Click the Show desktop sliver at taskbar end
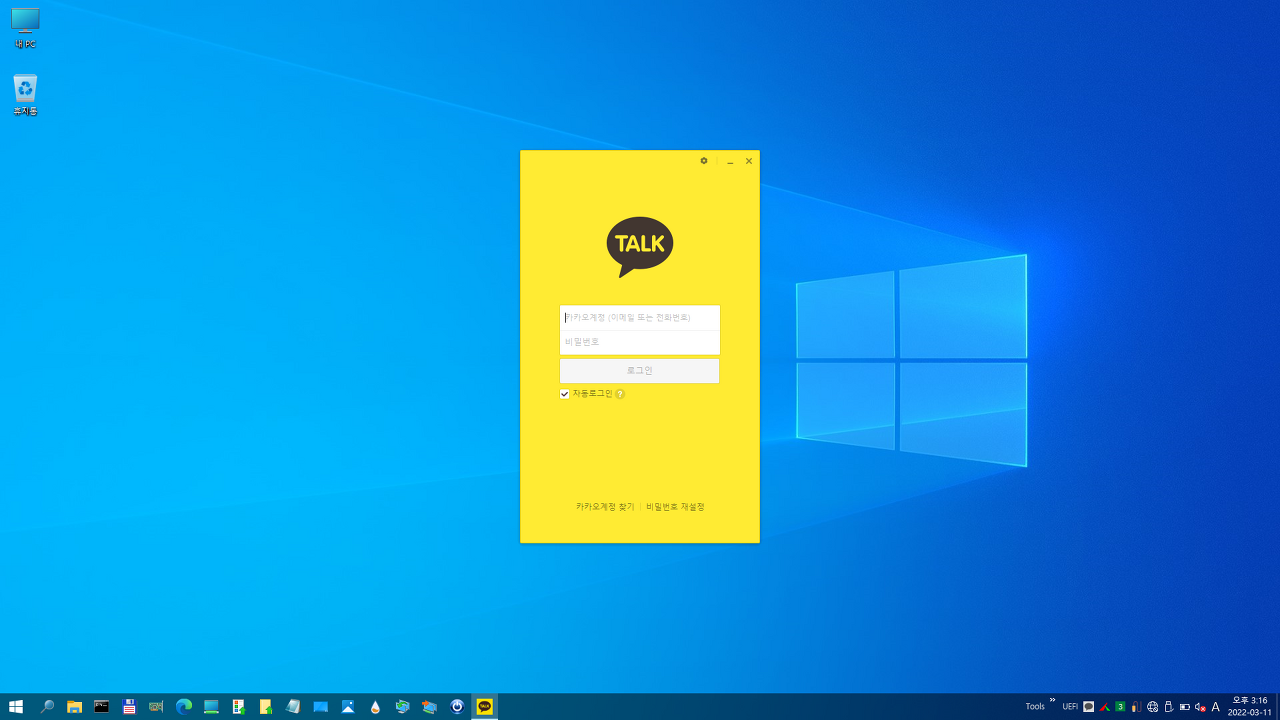This screenshot has width=1280, height=720. [x=1278, y=706]
